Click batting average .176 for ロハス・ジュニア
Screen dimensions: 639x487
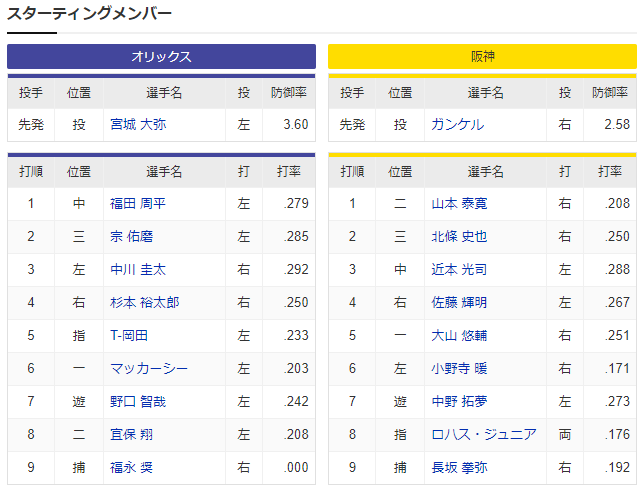(617, 434)
